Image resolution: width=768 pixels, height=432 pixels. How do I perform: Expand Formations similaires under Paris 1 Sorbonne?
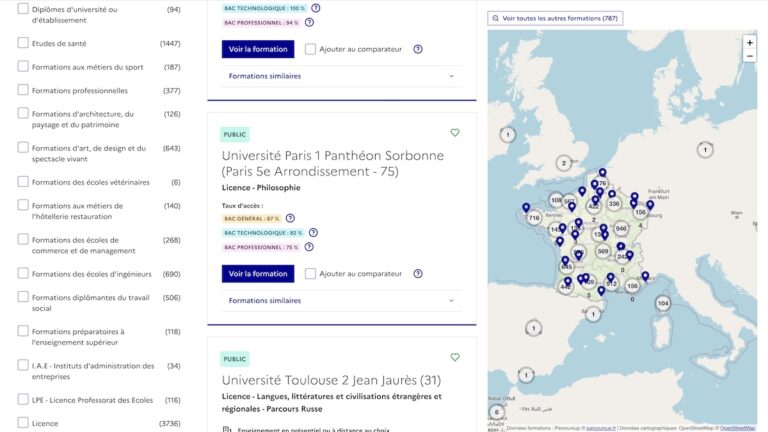[341, 300]
